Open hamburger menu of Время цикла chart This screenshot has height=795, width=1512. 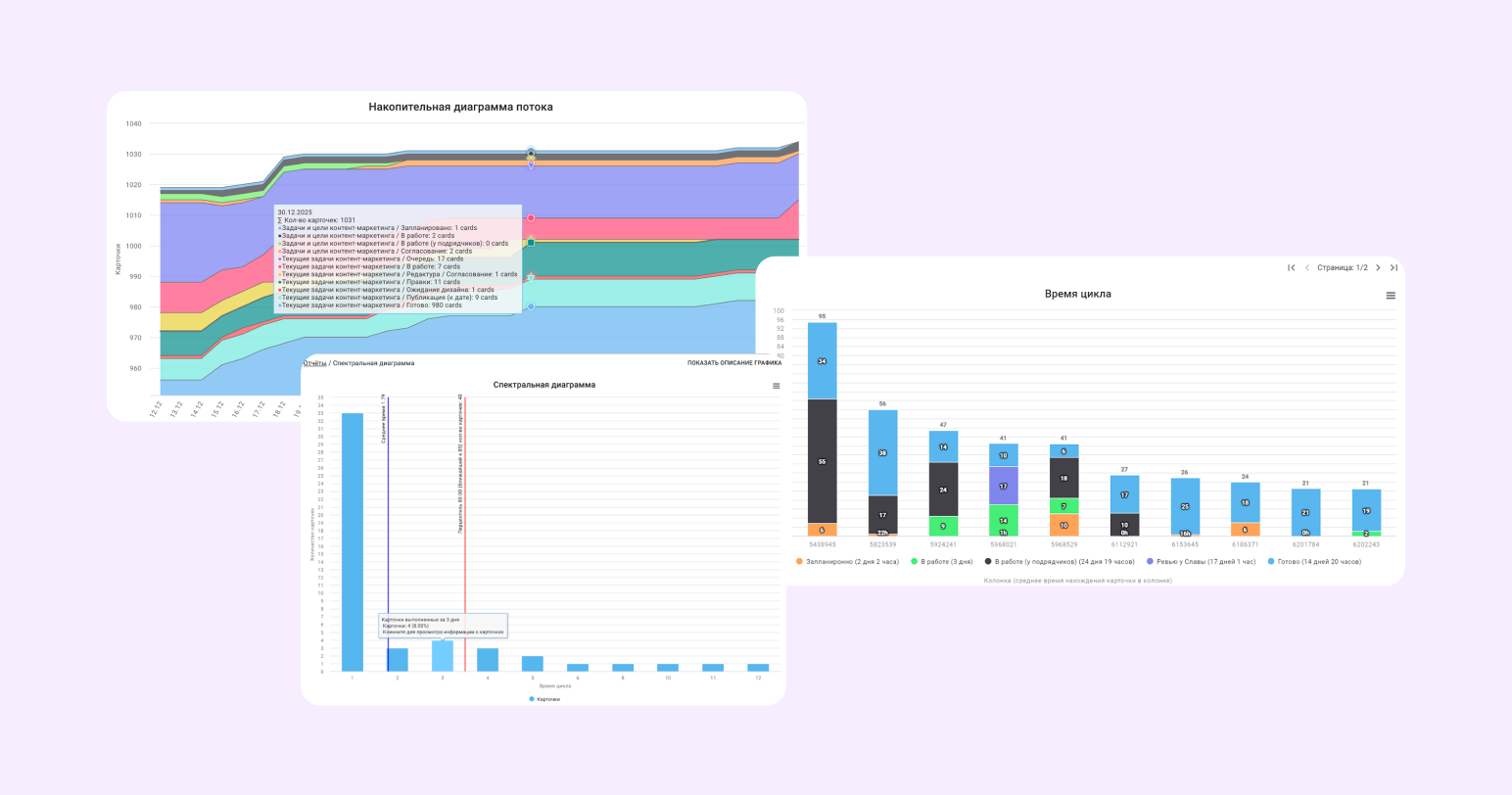(1391, 296)
